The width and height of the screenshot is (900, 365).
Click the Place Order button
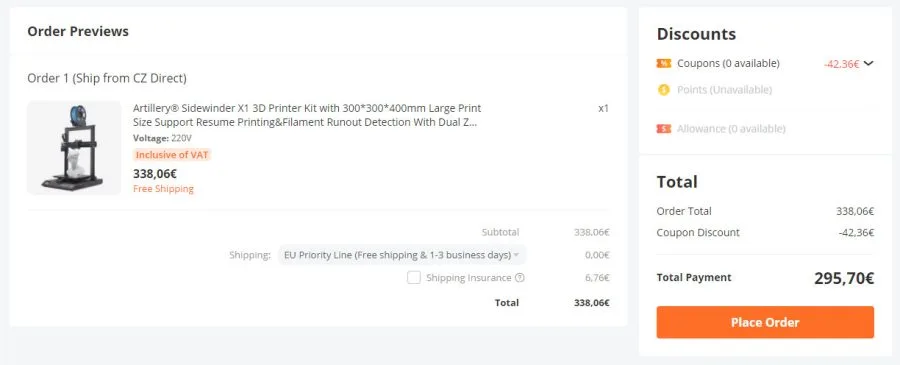[765, 322]
